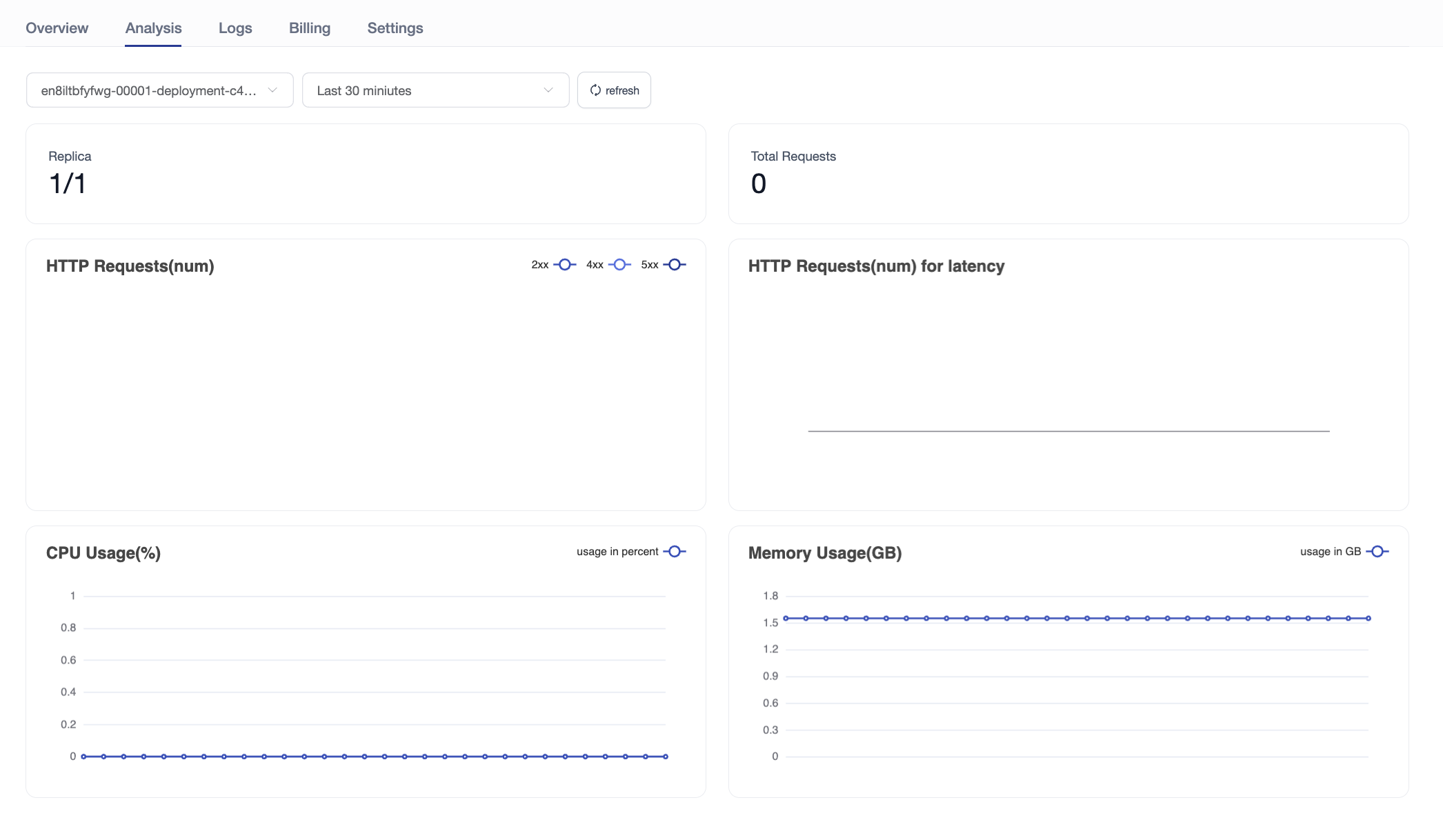1443x840 pixels.
Task: Select the Analysis tab
Action: 153,28
